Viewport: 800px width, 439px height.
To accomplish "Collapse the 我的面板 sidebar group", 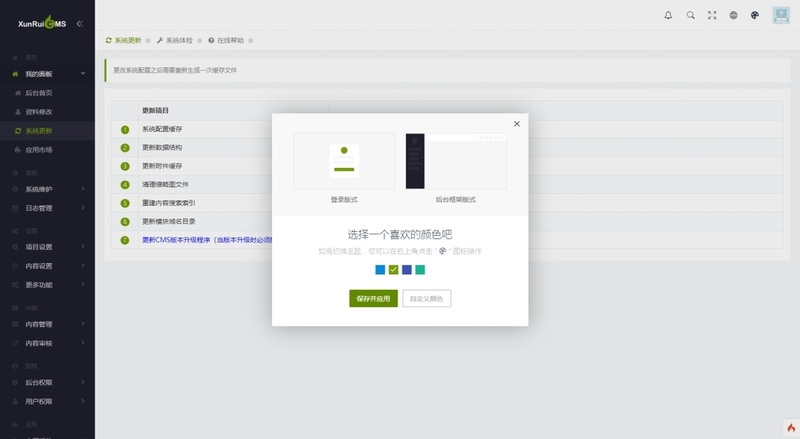I will click(47, 74).
